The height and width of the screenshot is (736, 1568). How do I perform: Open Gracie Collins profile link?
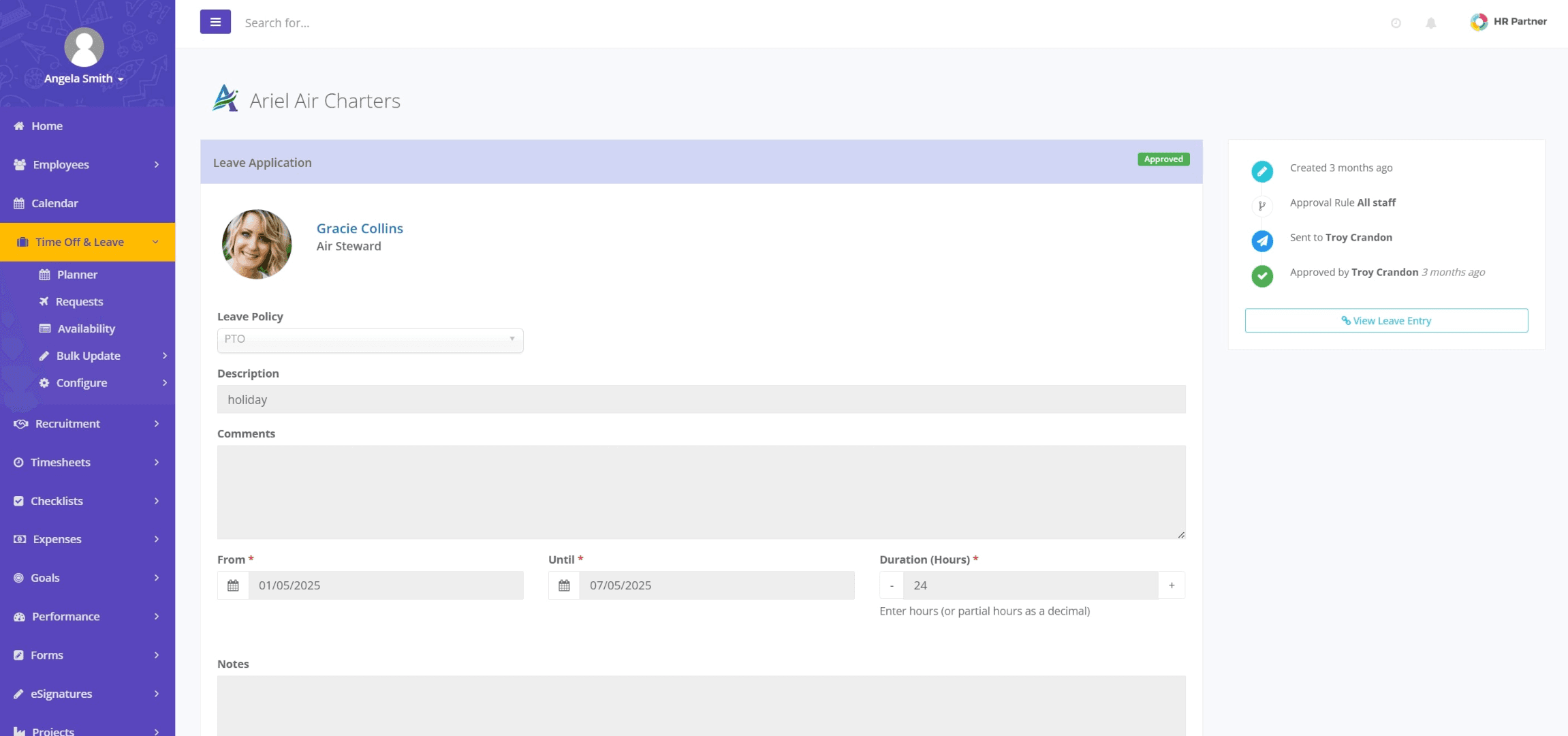click(360, 228)
